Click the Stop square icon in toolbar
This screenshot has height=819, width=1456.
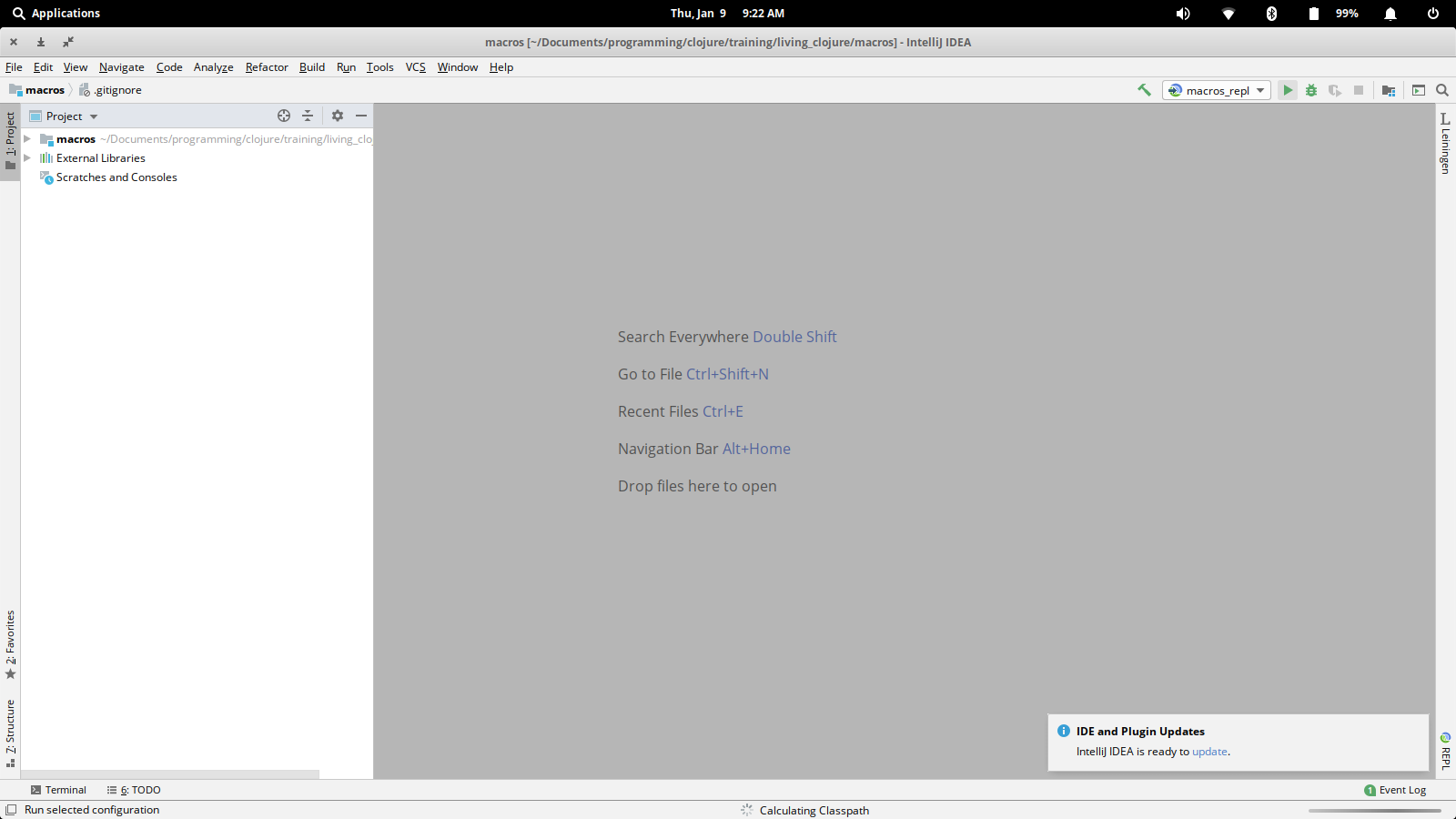point(1359,90)
